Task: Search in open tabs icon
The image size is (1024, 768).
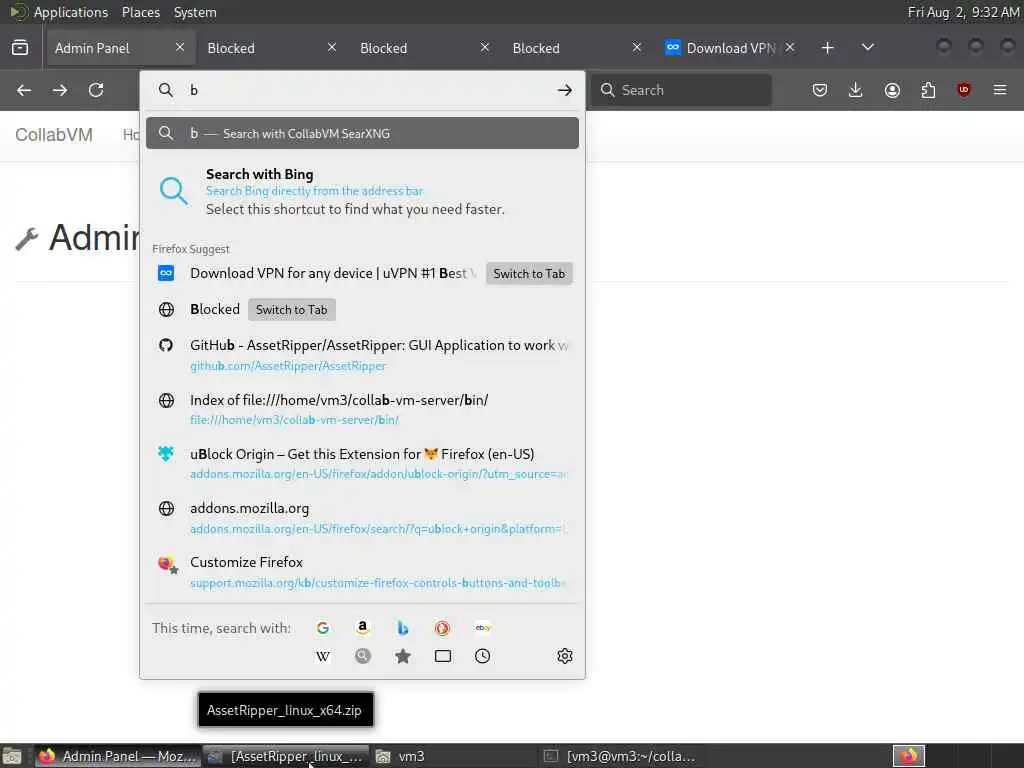Action: (443, 656)
